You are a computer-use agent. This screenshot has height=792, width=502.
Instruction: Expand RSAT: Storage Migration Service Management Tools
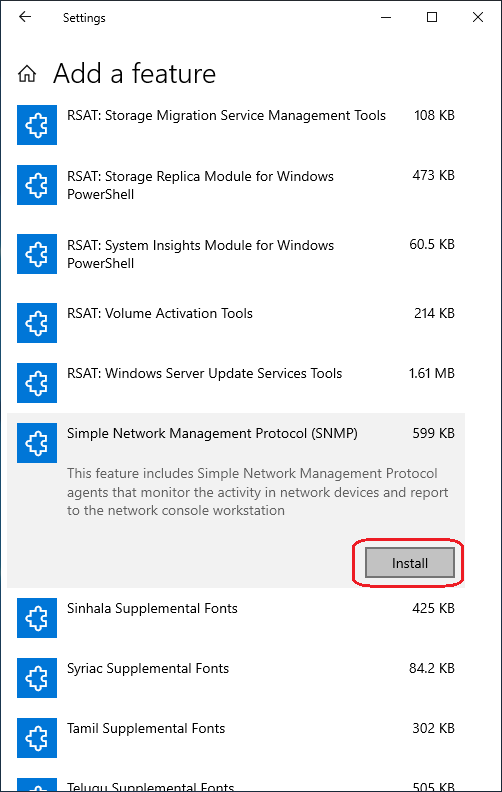coord(236,125)
